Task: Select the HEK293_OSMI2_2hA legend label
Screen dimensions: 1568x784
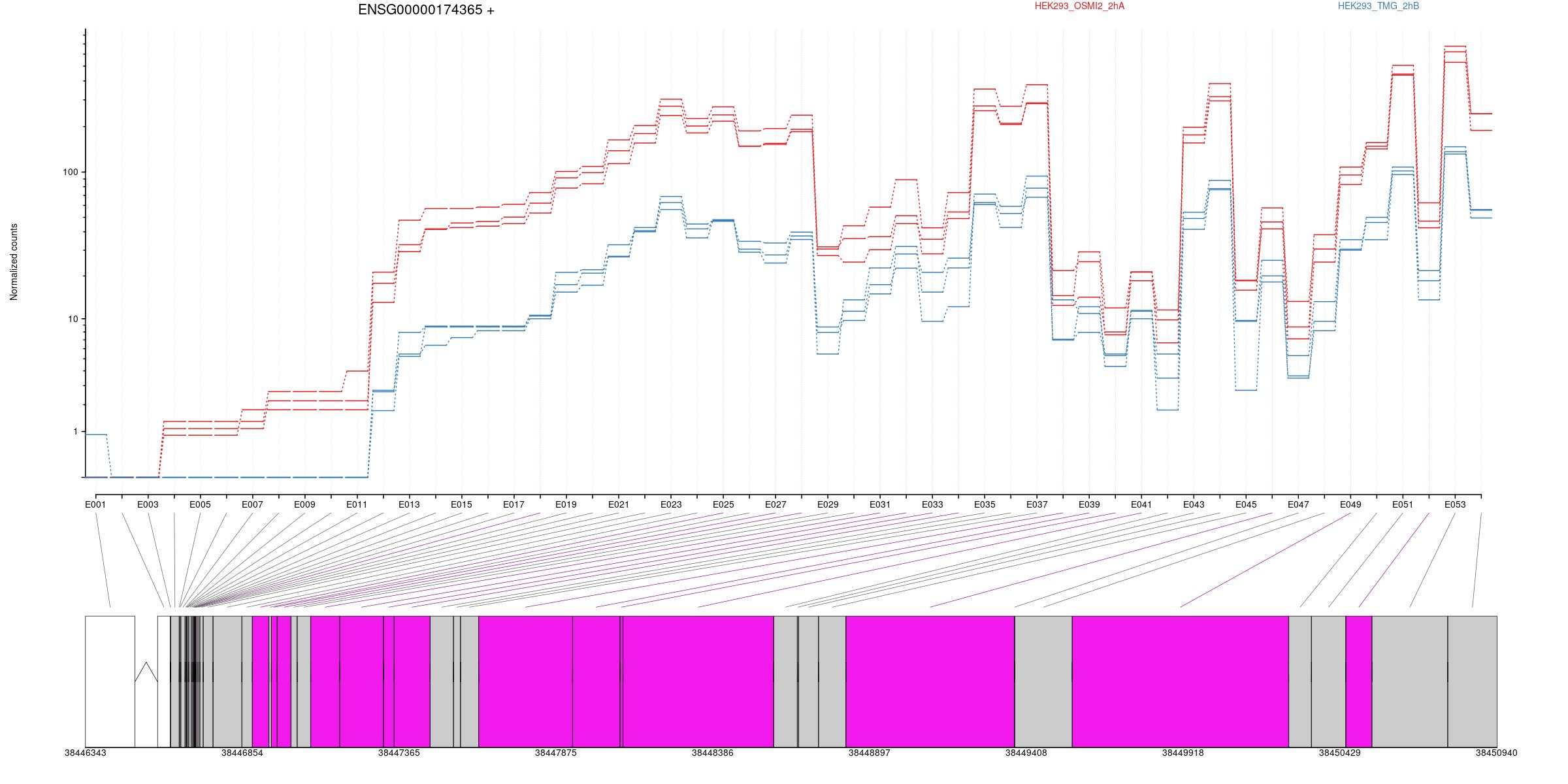Action: pyautogui.click(x=1079, y=6)
